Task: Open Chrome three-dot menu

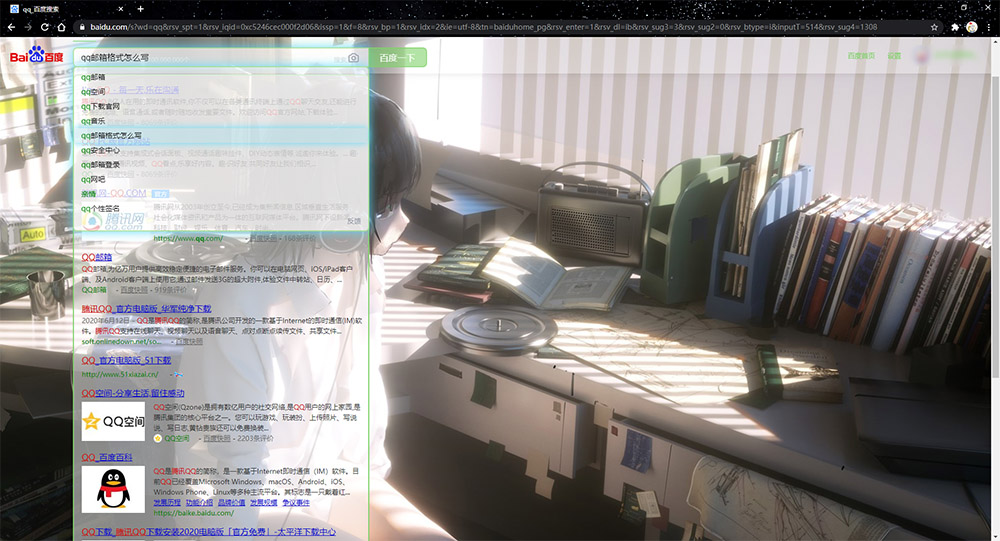Action: pyautogui.click(x=989, y=27)
